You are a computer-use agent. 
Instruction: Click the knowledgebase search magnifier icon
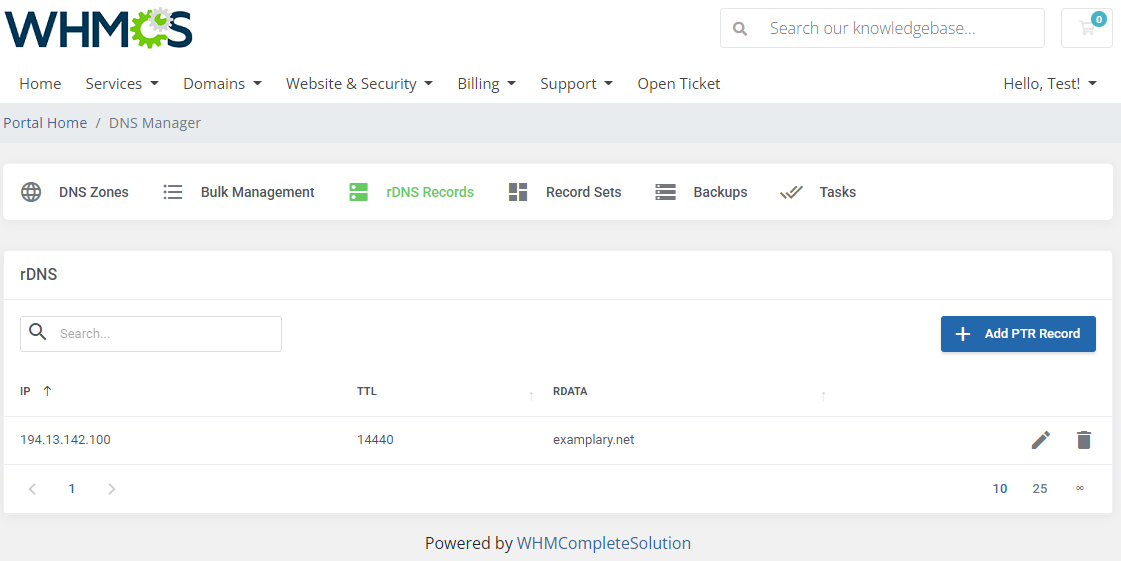click(740, 29)
